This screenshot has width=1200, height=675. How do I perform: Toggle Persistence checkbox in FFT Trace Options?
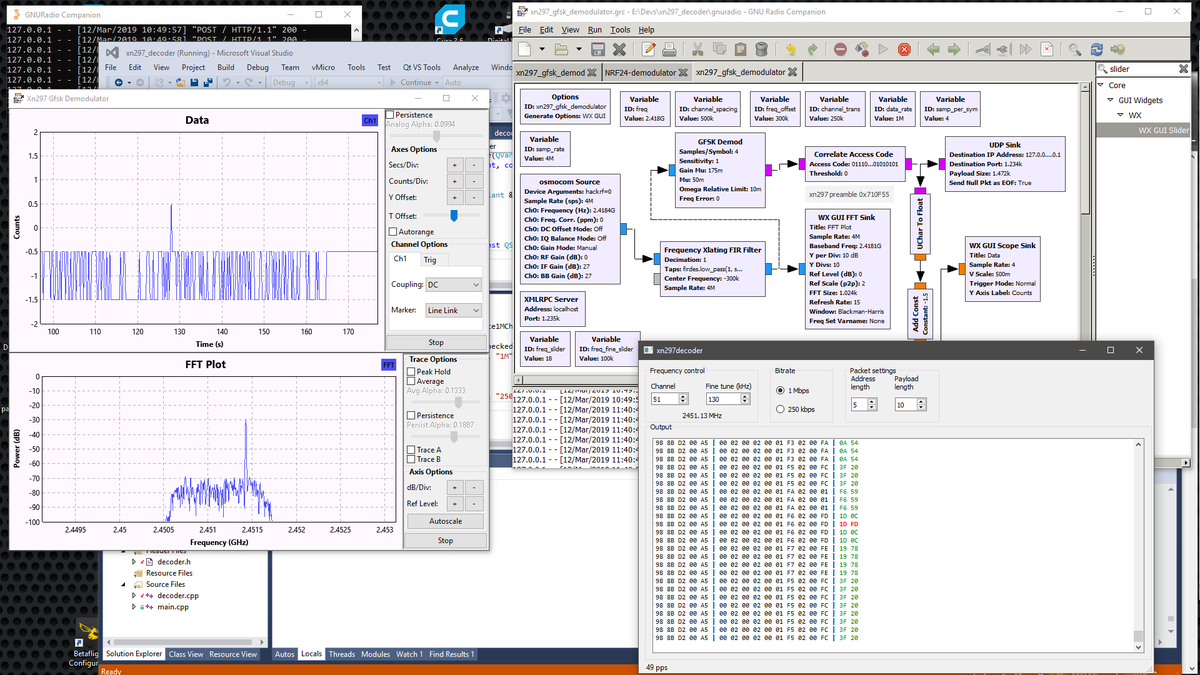pyautogui.click(x=412, y=415)
